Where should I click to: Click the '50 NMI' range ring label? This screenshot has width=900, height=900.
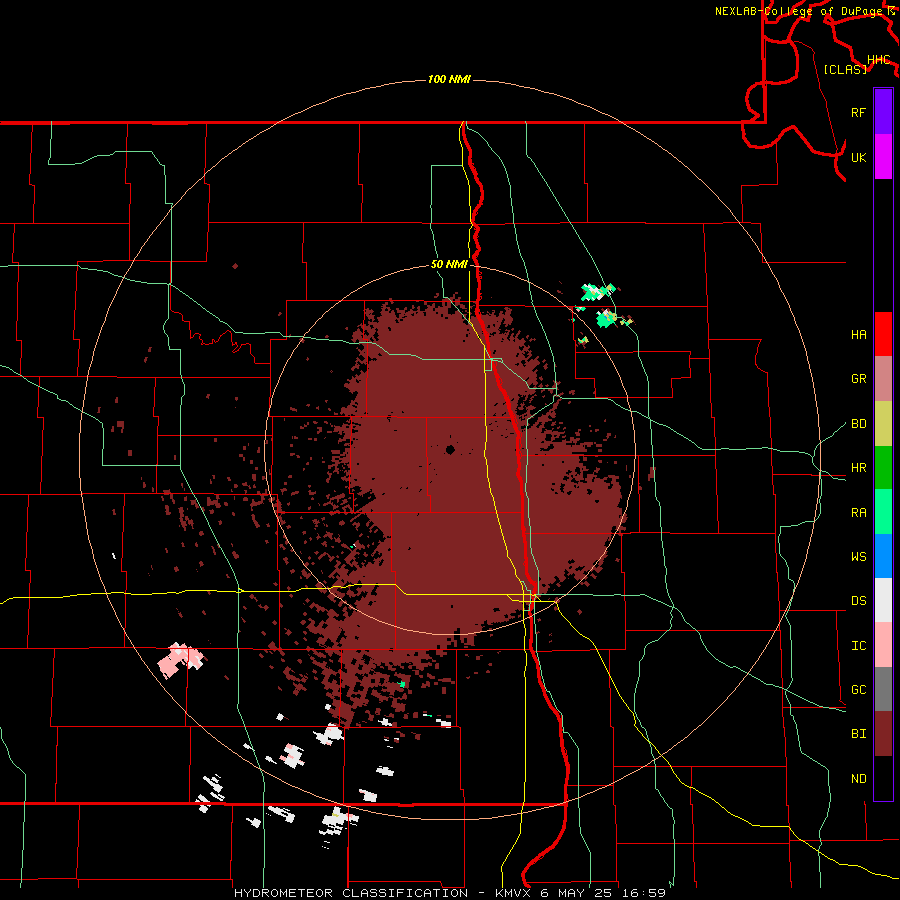[x=449, y=265]
